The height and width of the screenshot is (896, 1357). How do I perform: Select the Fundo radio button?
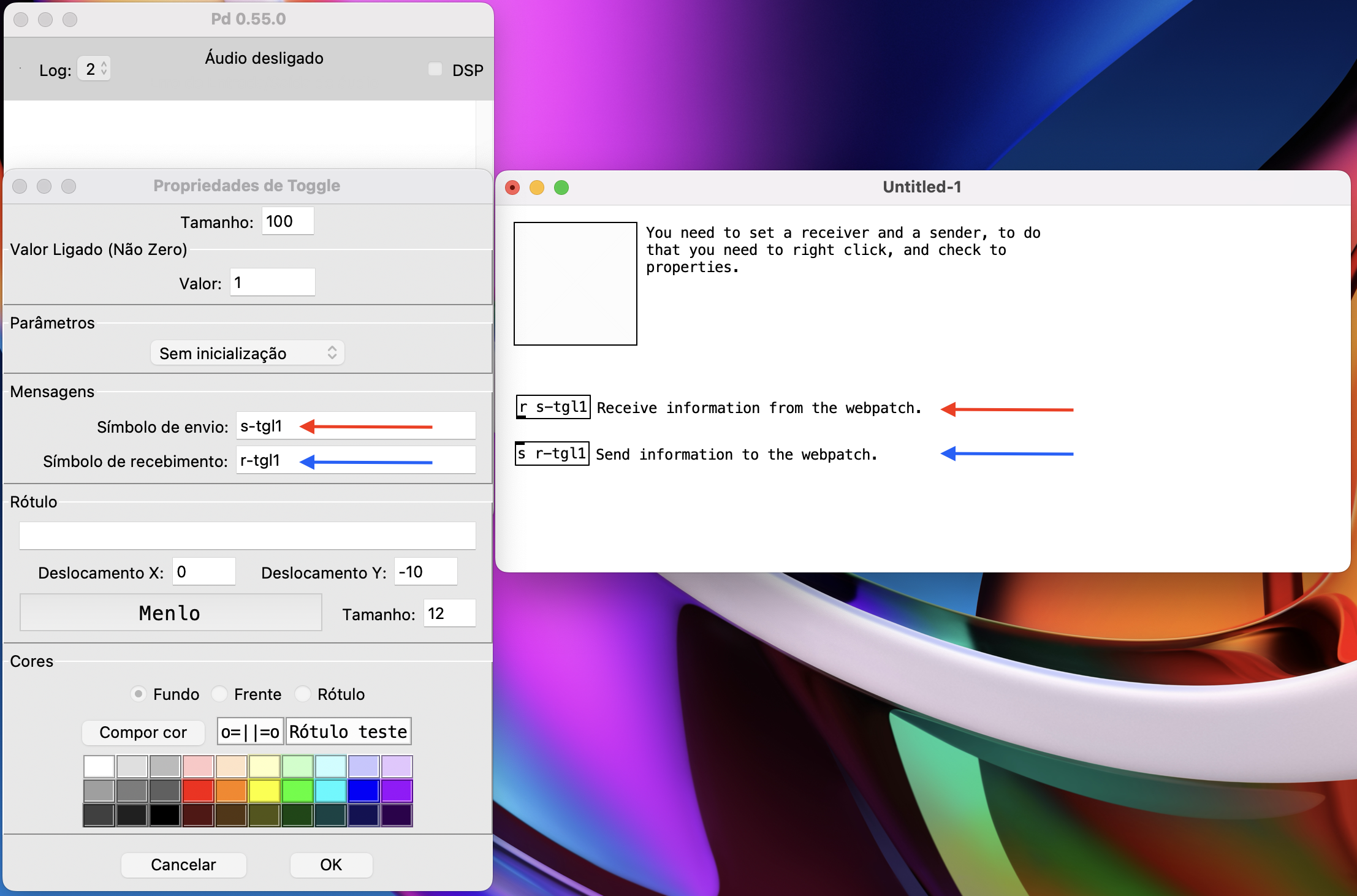tap(139, 694)
